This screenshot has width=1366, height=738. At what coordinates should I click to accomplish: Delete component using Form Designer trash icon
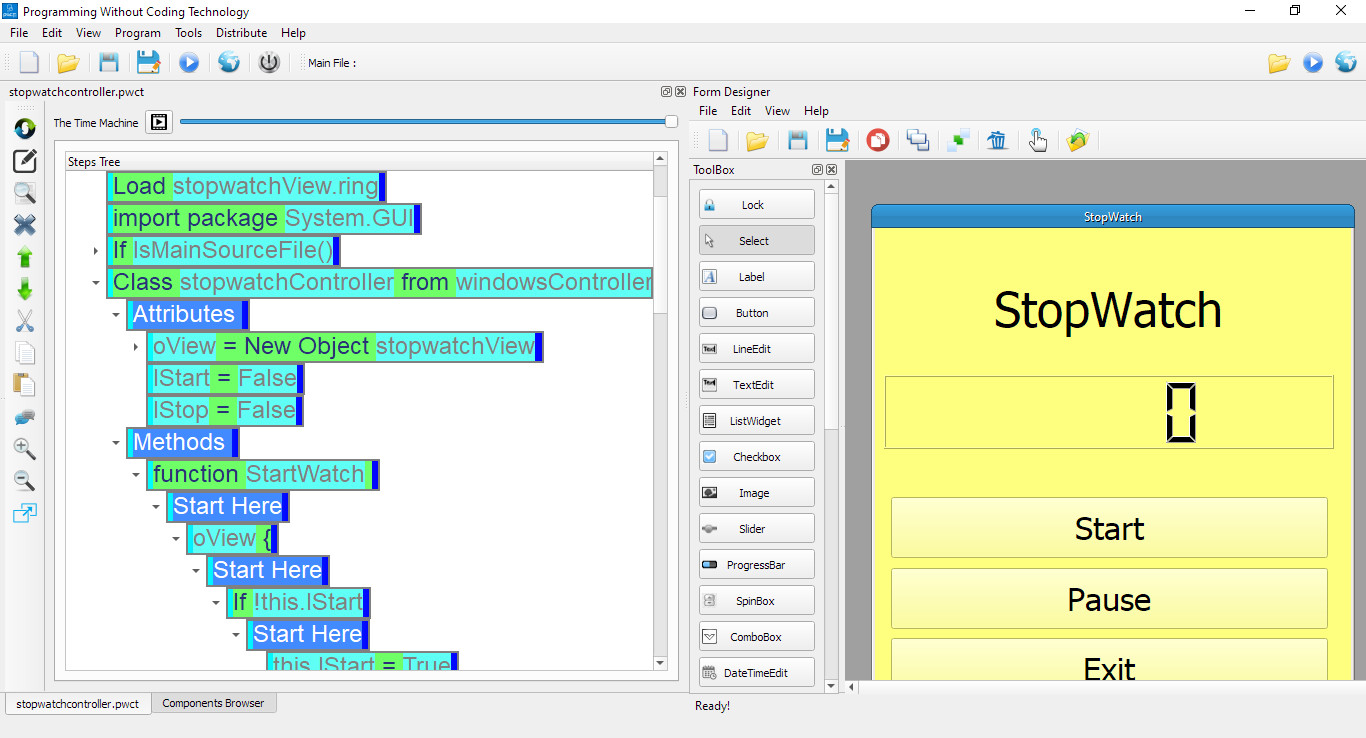[997, 140]
